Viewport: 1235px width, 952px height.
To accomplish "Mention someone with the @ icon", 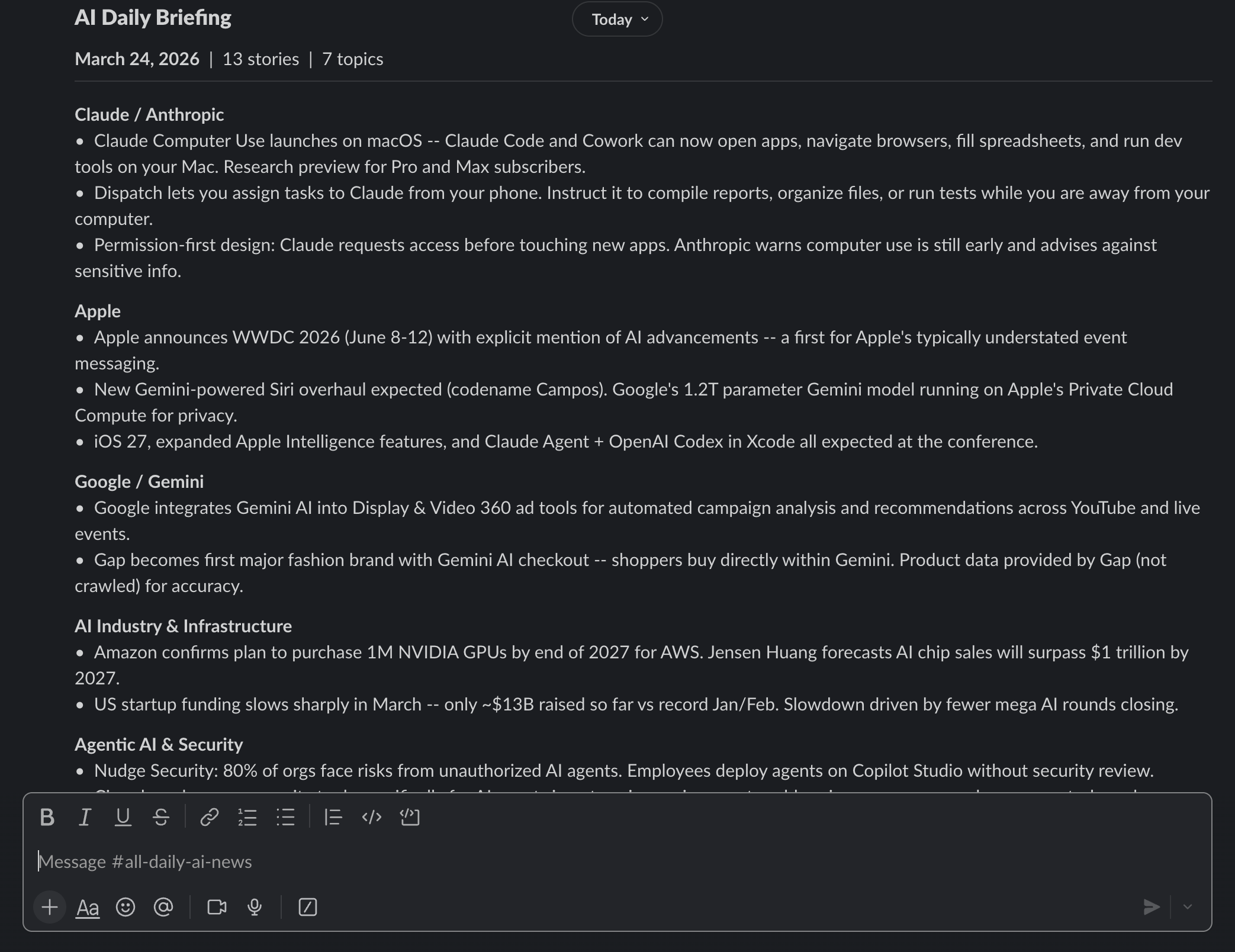I will pos(163,907).
